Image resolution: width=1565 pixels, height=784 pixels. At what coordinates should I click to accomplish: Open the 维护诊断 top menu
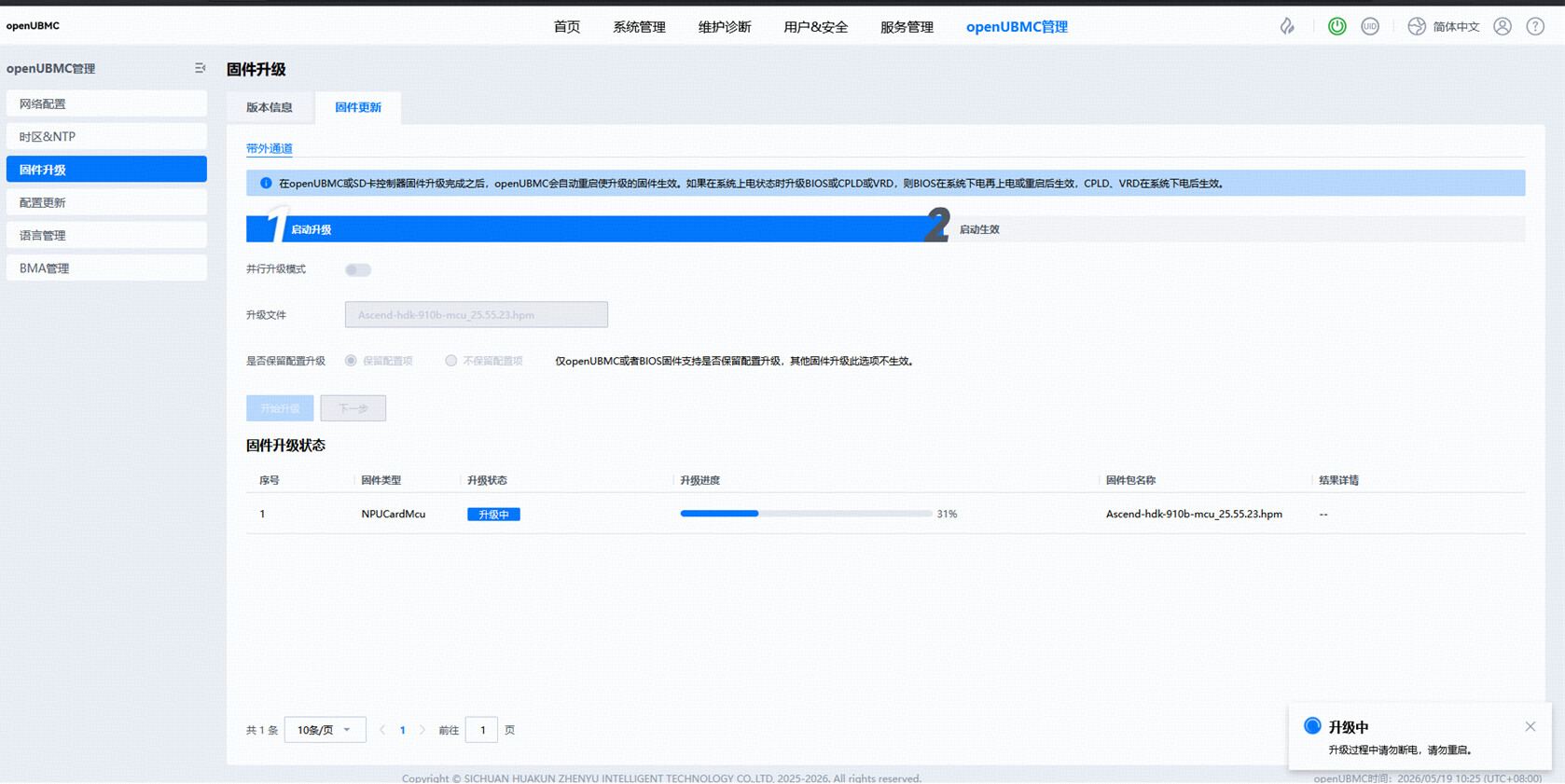coord(725,27)
